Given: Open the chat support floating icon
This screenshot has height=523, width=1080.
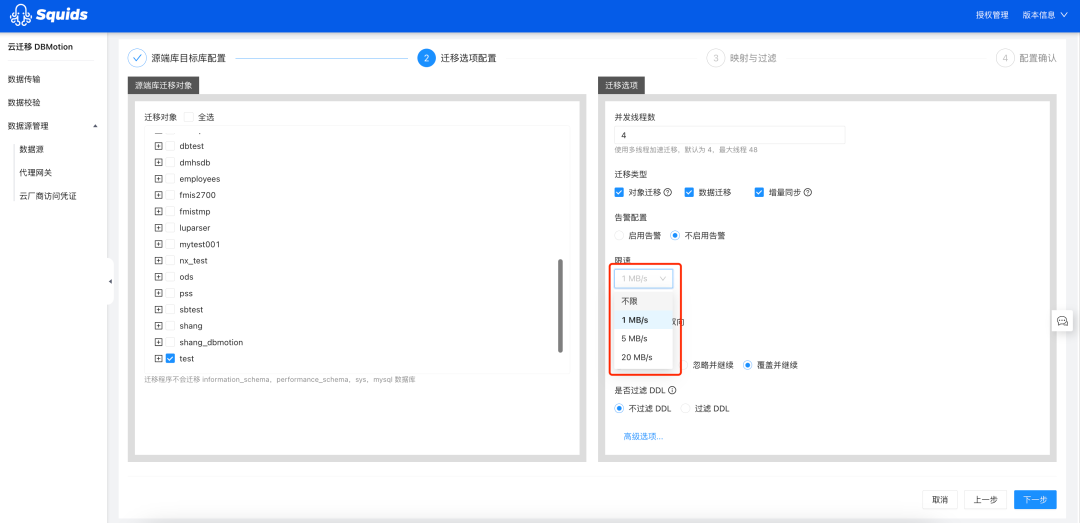Looking at the screenshot, I should point(1062,320).
